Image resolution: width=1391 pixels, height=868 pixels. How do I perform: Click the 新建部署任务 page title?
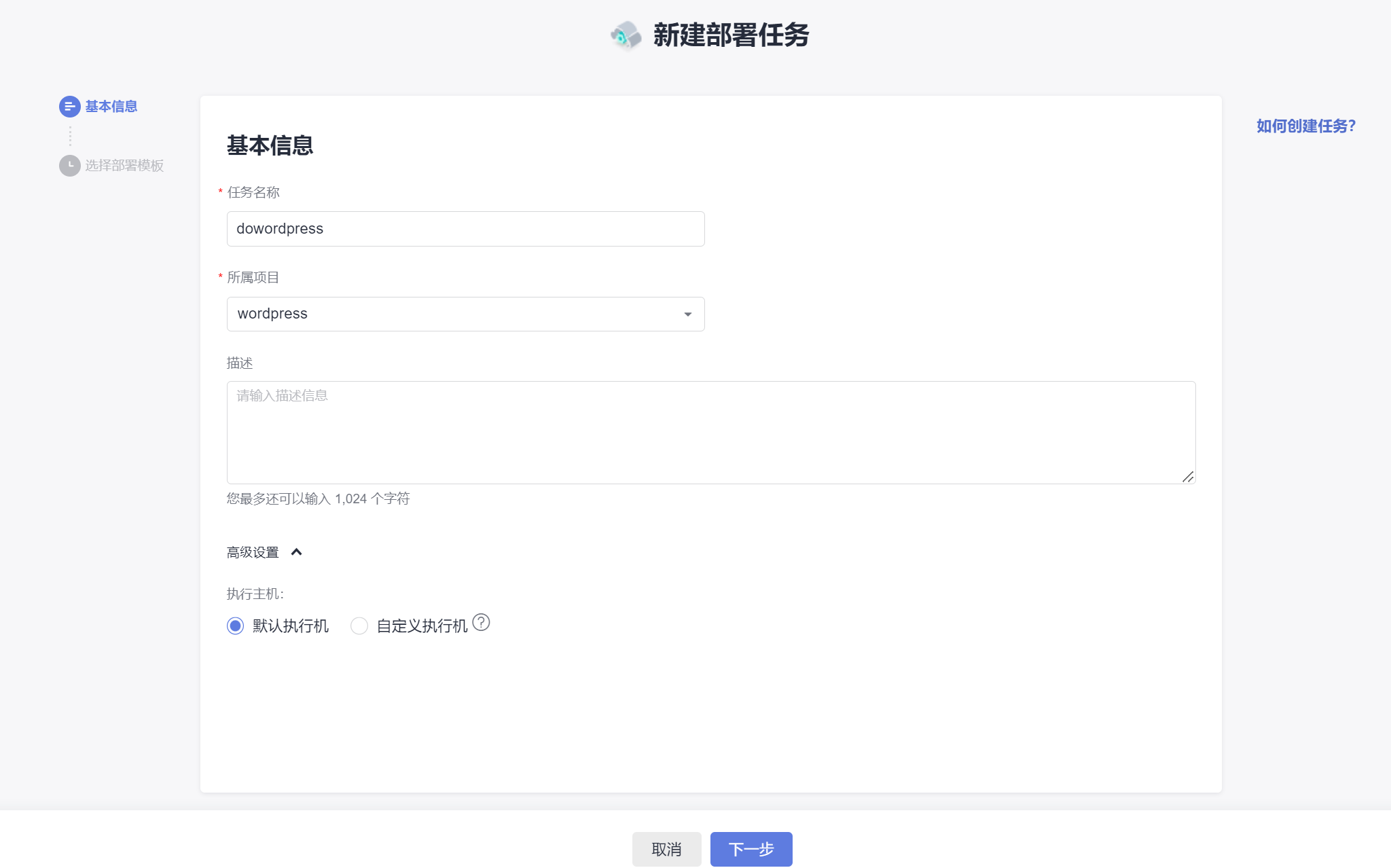coord(731,35)
